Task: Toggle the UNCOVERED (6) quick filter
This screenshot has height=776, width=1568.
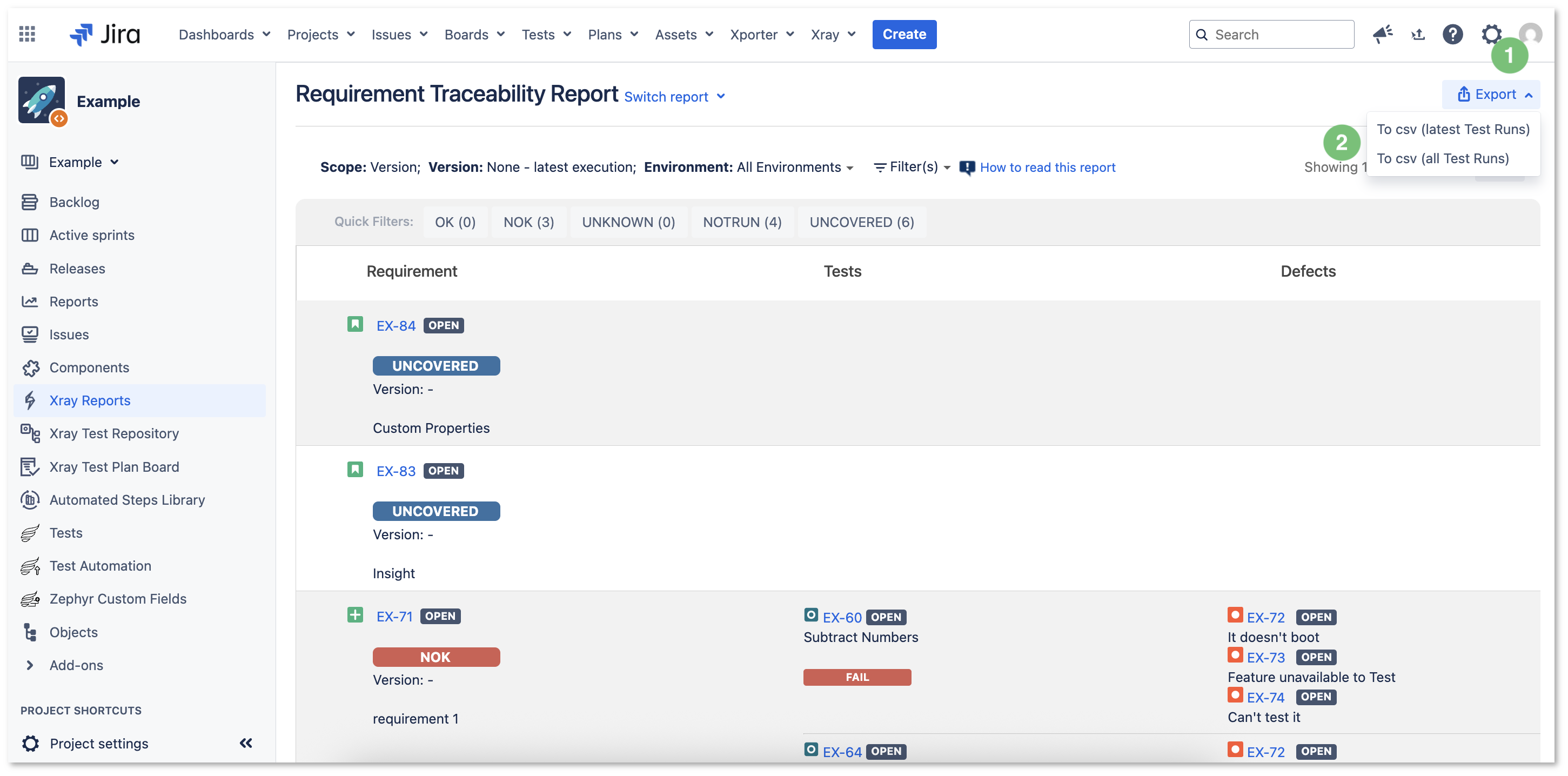Action: (x=861, y=222)
